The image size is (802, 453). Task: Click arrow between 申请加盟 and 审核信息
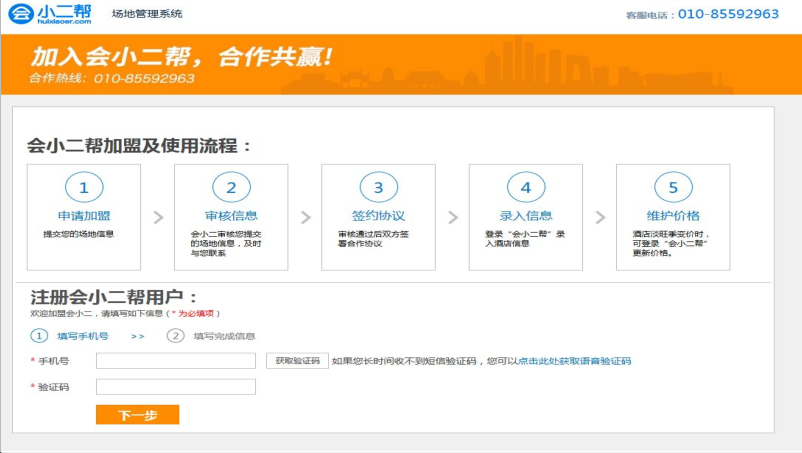point(158,217)
